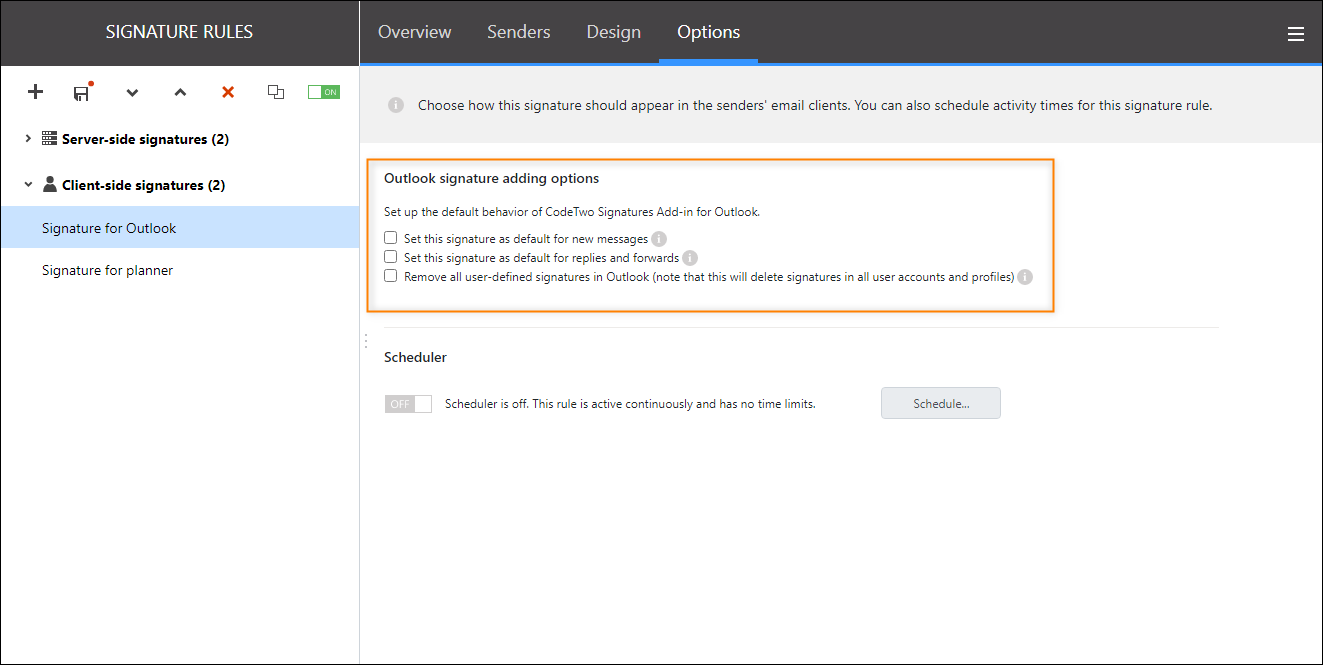Expand the Server-side signatures group
This screenshot has height=665, width=1323.
[26, 139]
